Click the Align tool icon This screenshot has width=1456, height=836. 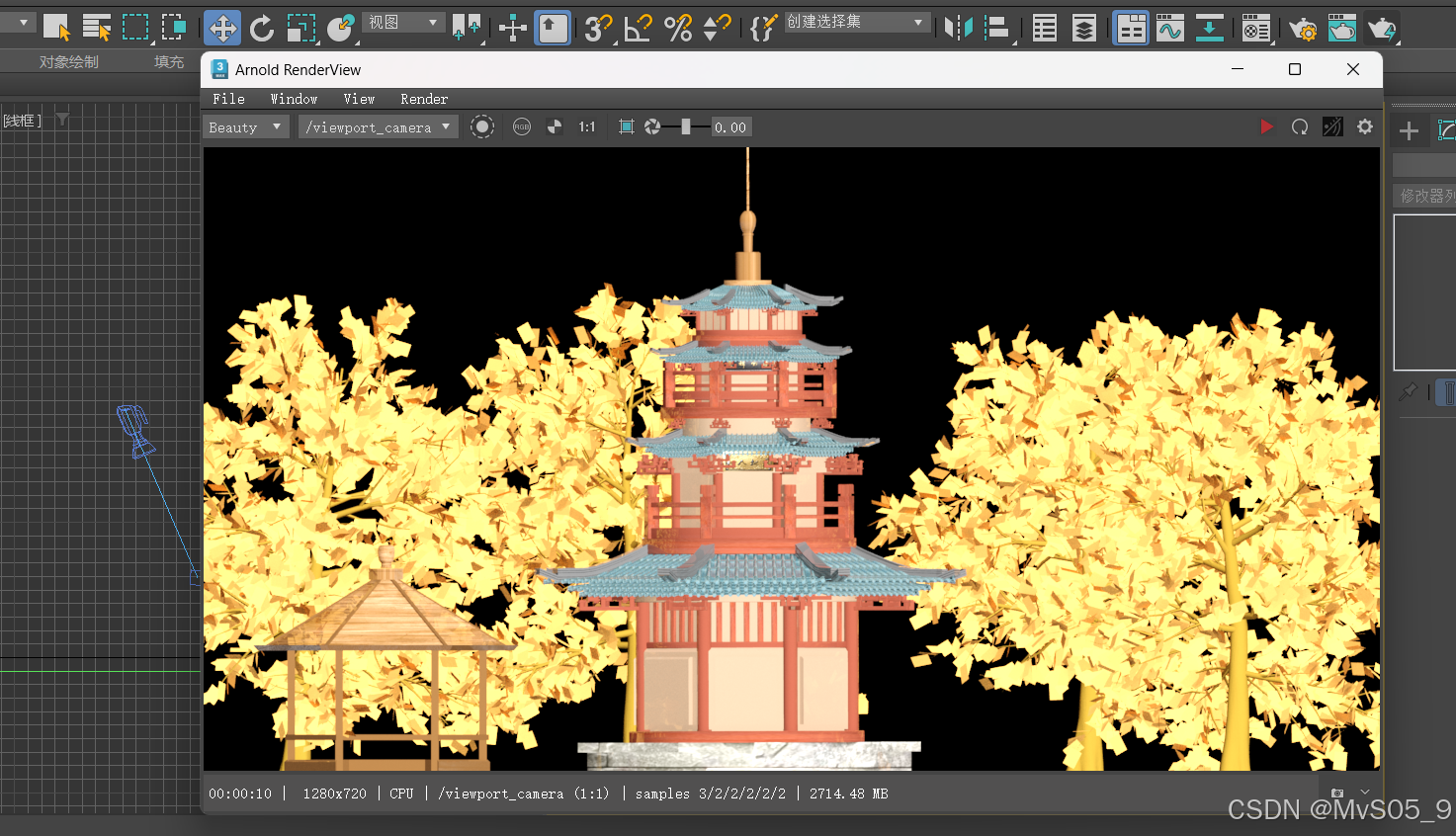997,28
